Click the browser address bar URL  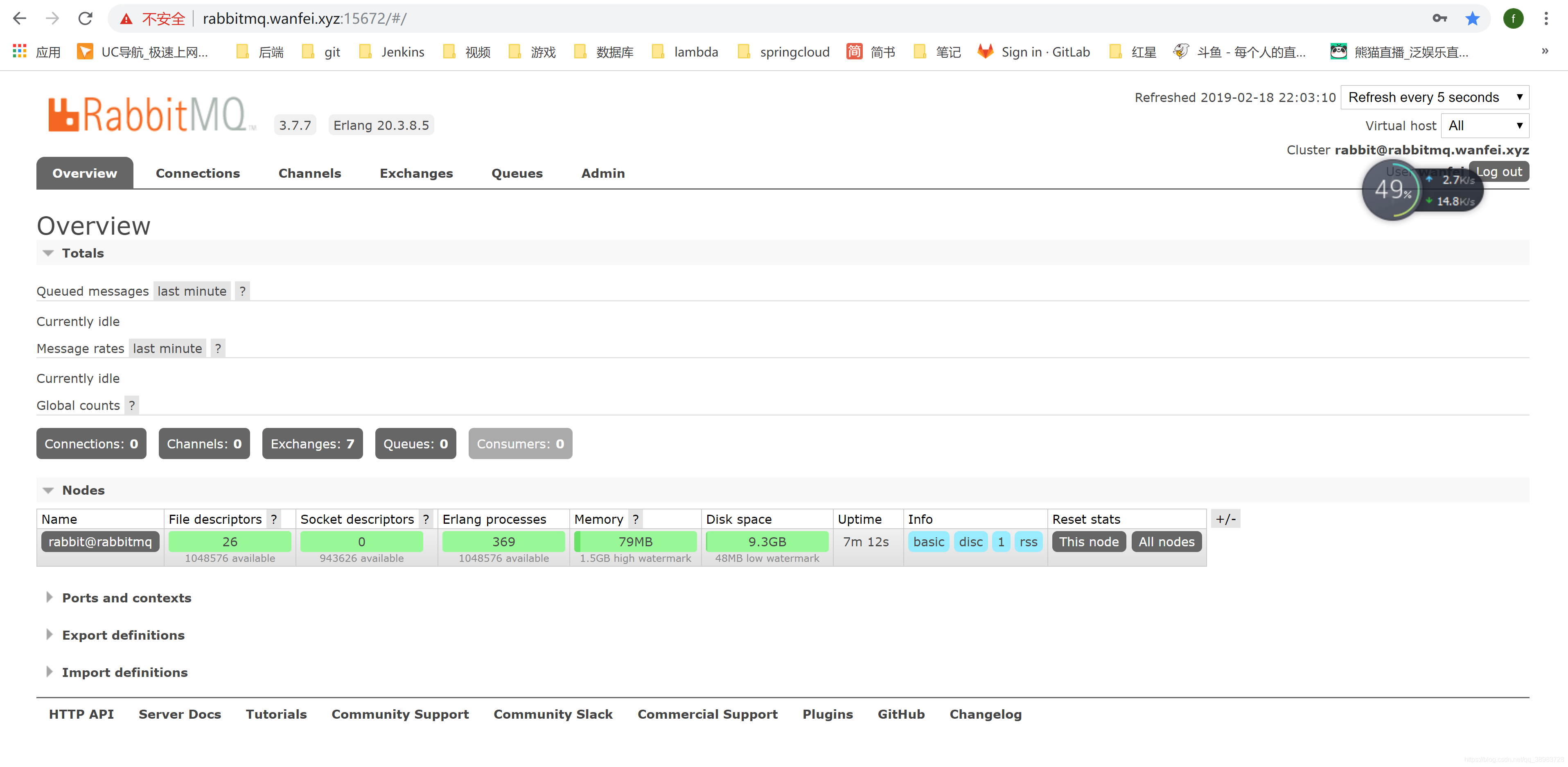(305, 18)
